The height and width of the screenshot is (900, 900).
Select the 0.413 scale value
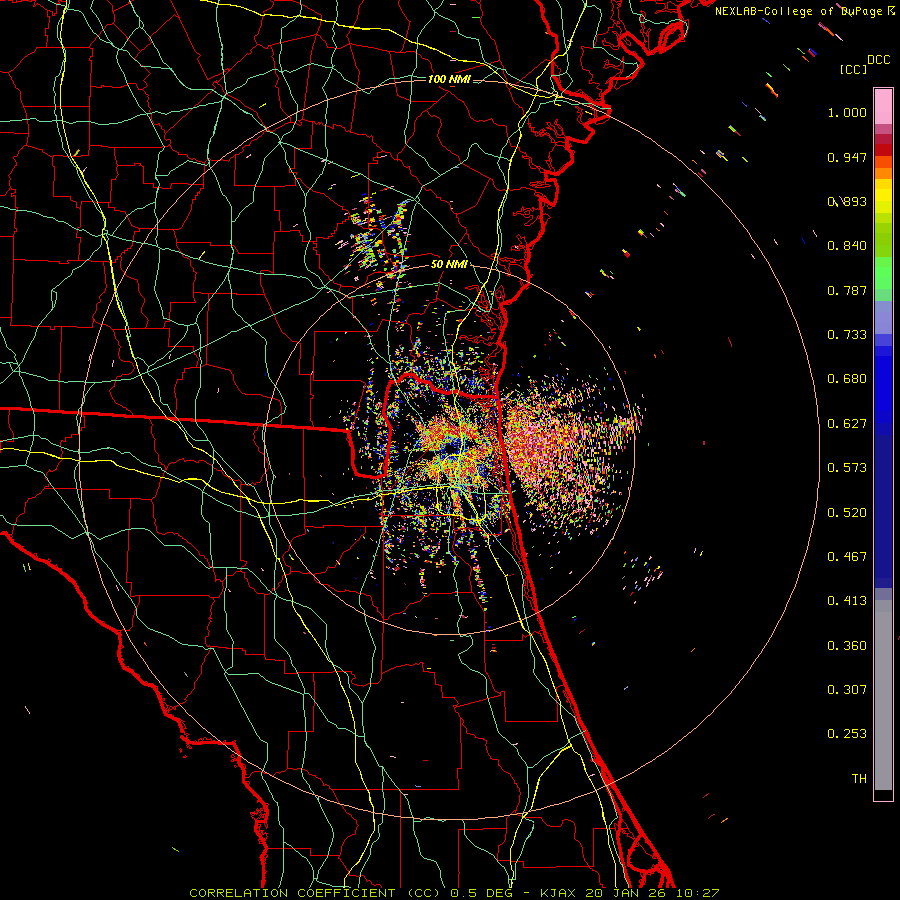847,601
